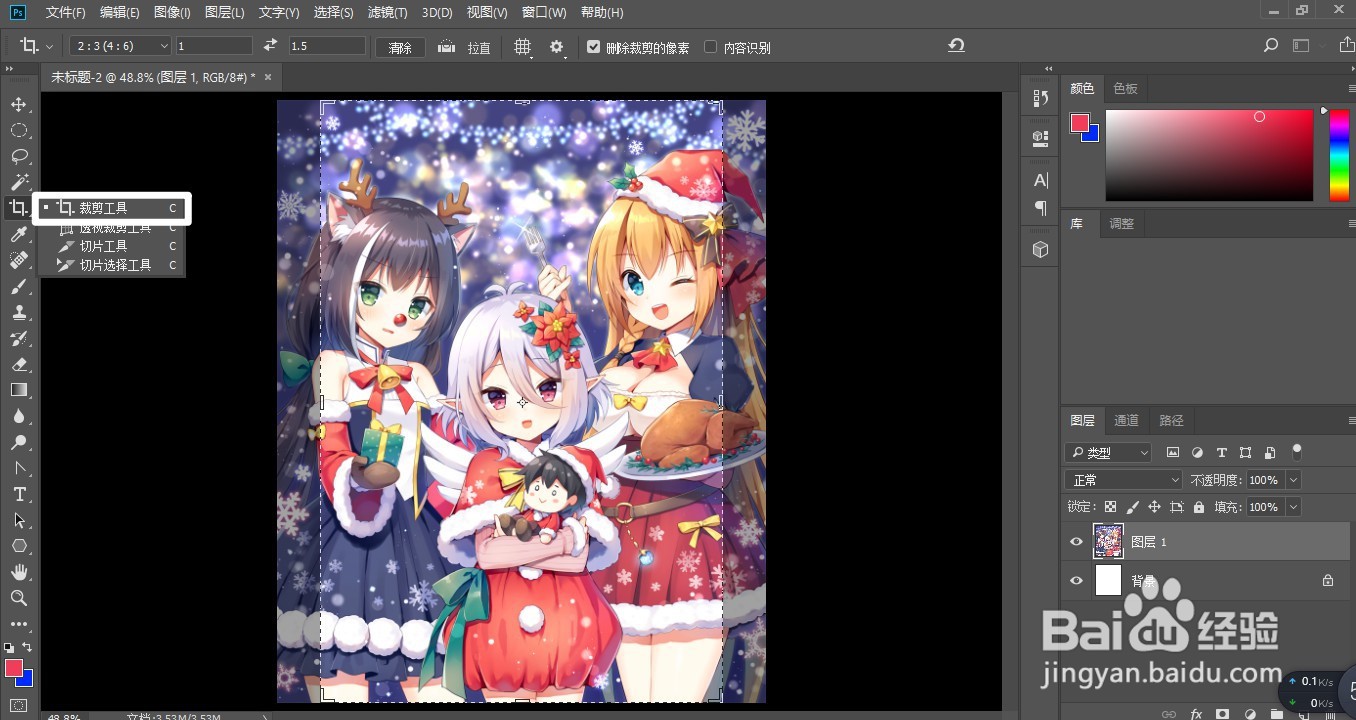Screen dimensions: 1356x720
Task: Select the Pen tool
Action: (x=18, y=468)
